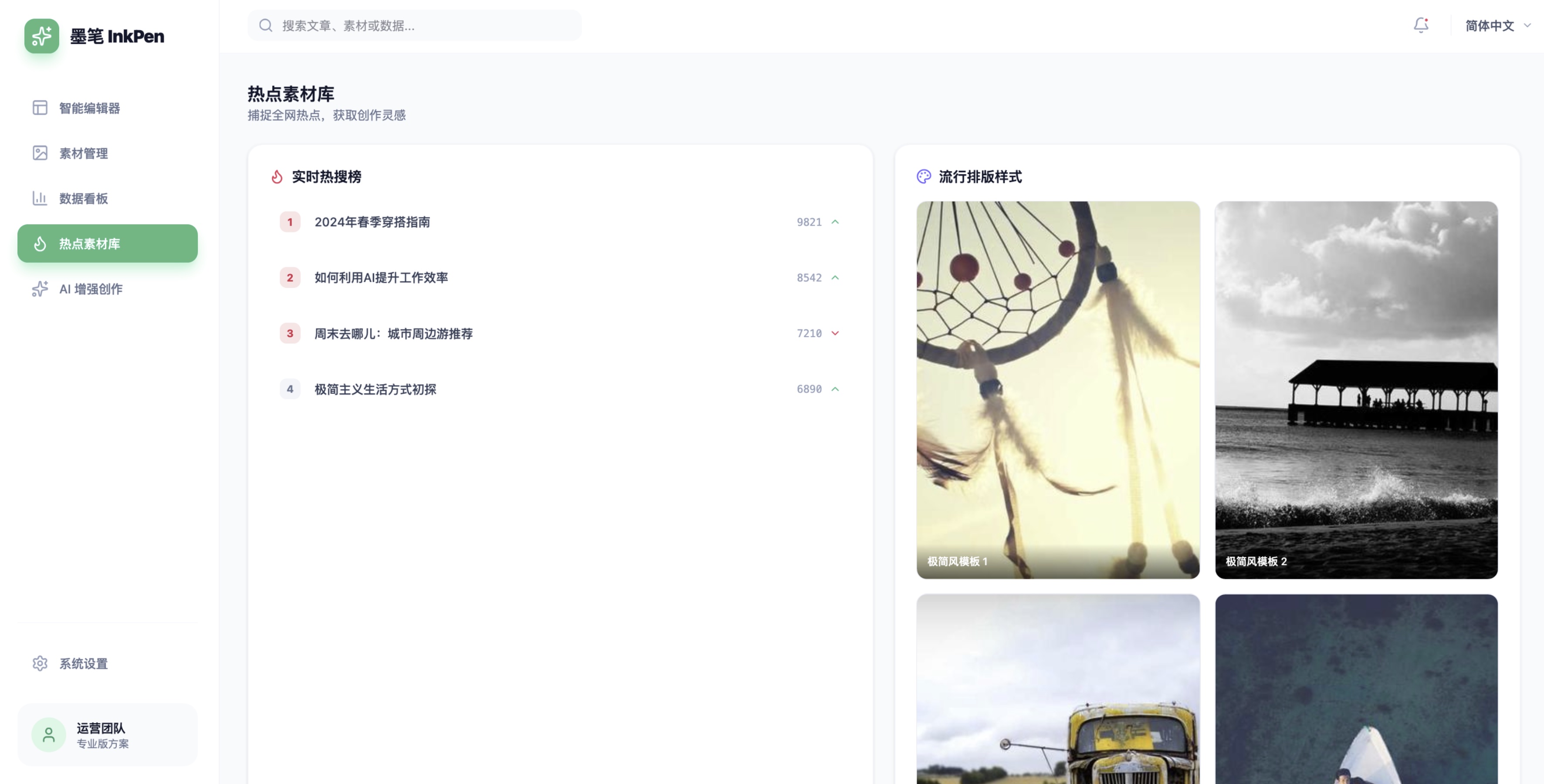Click the notification bell icon
The height and width of the screenshot is (784, 1544).
point(1421,25)
